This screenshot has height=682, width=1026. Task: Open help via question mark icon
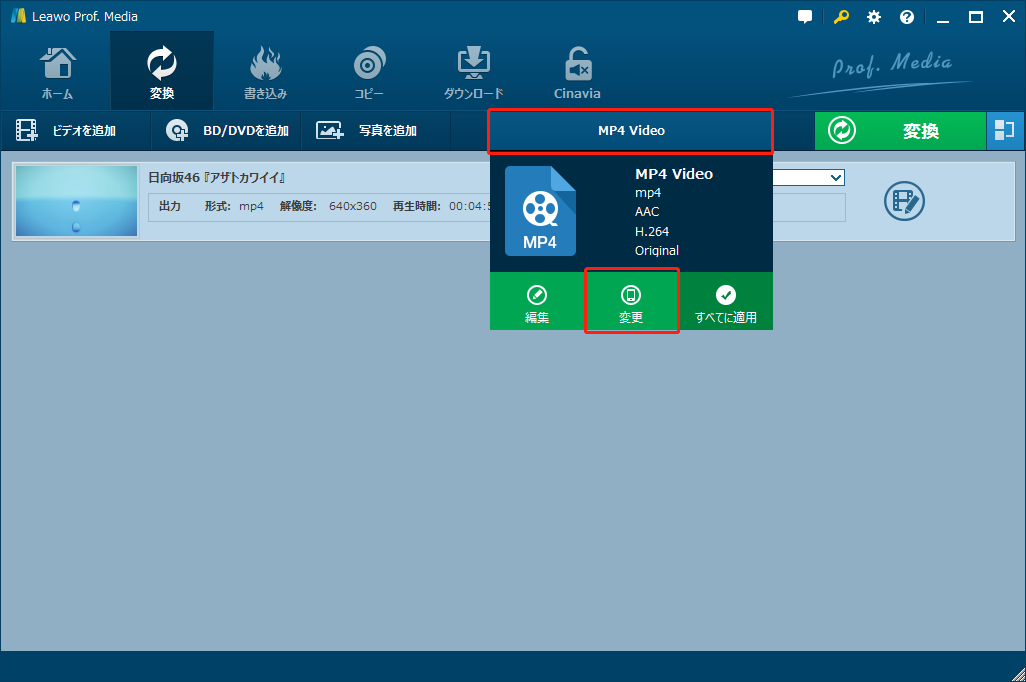tap(907, 17)
